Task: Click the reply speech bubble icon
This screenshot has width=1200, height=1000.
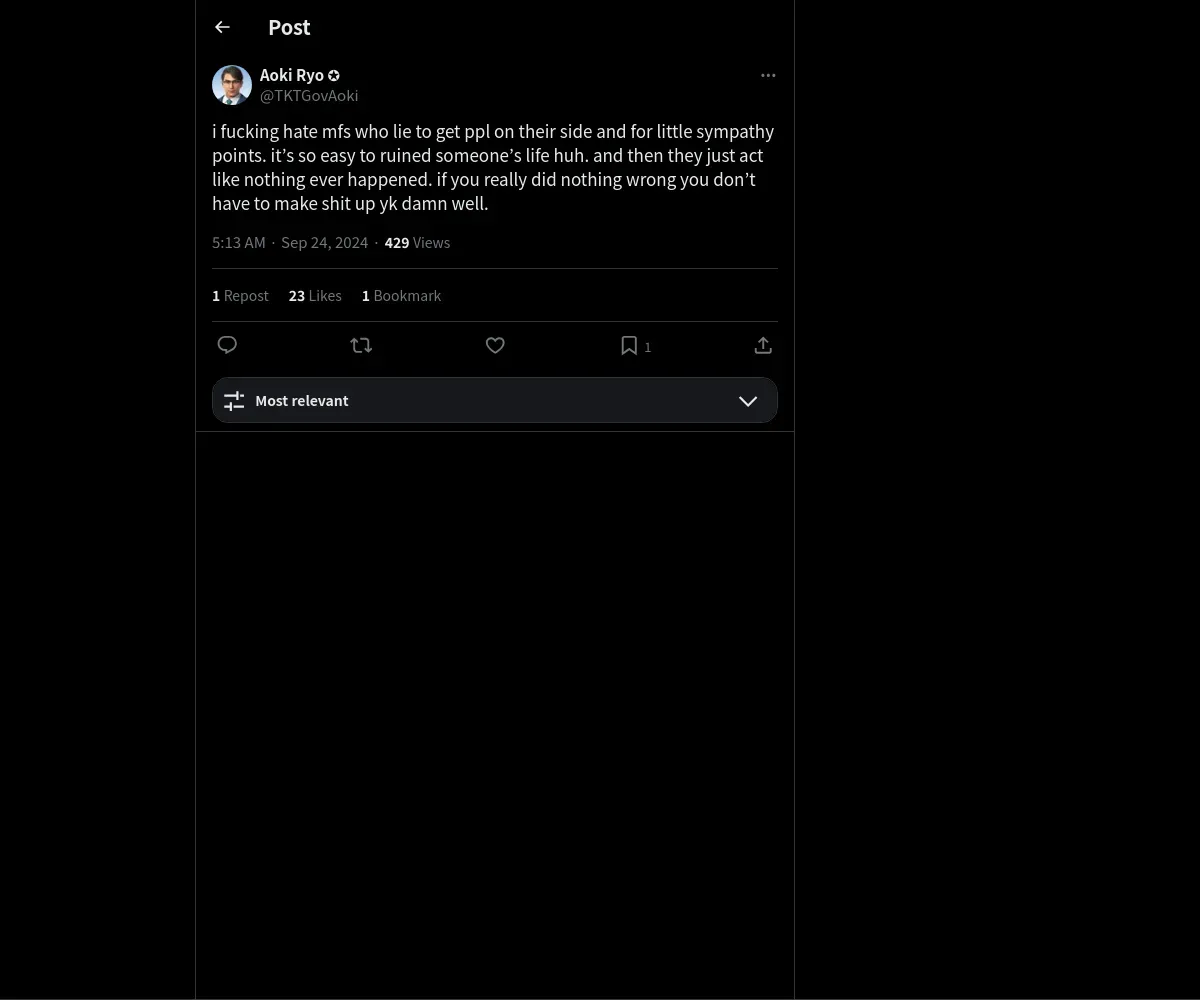Action: tap(227, 345)
